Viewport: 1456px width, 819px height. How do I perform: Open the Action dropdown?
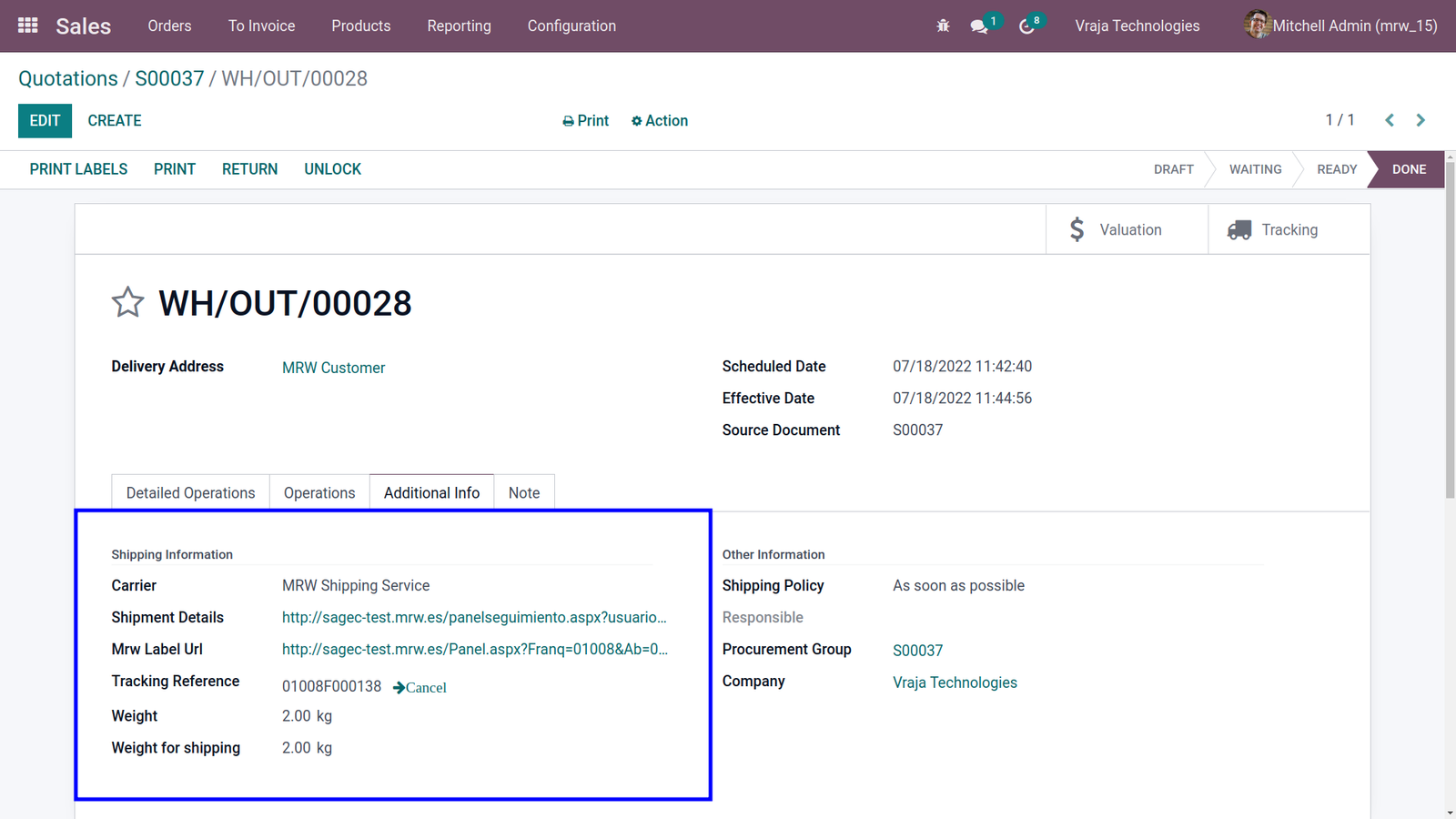point(660,121)
